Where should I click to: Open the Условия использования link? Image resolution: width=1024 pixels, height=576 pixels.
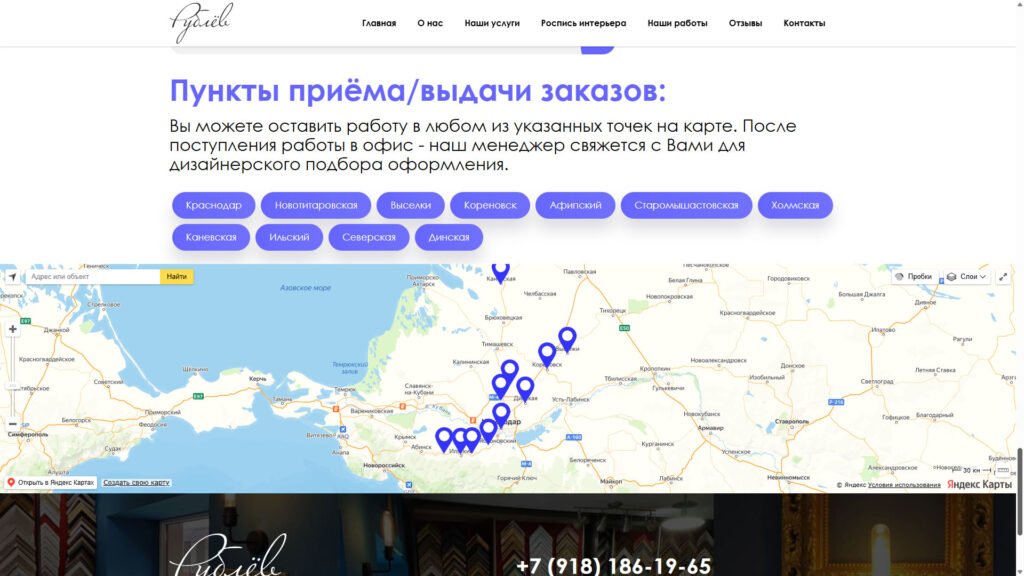tap(904, 485)
